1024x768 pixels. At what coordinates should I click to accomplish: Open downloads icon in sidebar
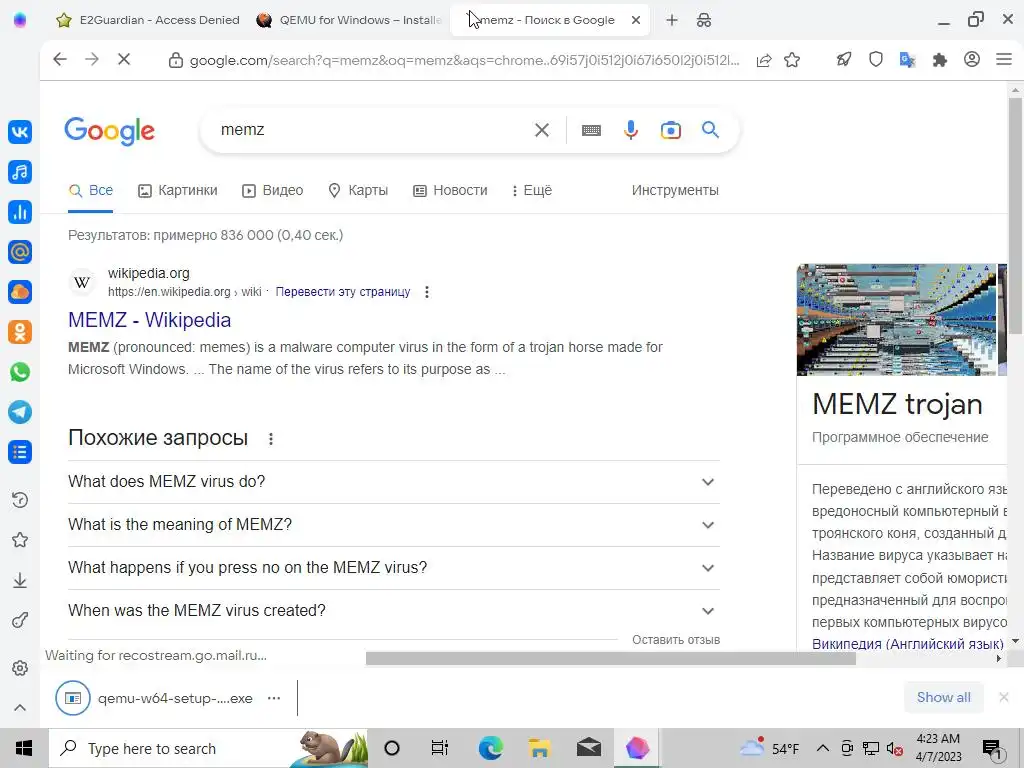point(20,580)
